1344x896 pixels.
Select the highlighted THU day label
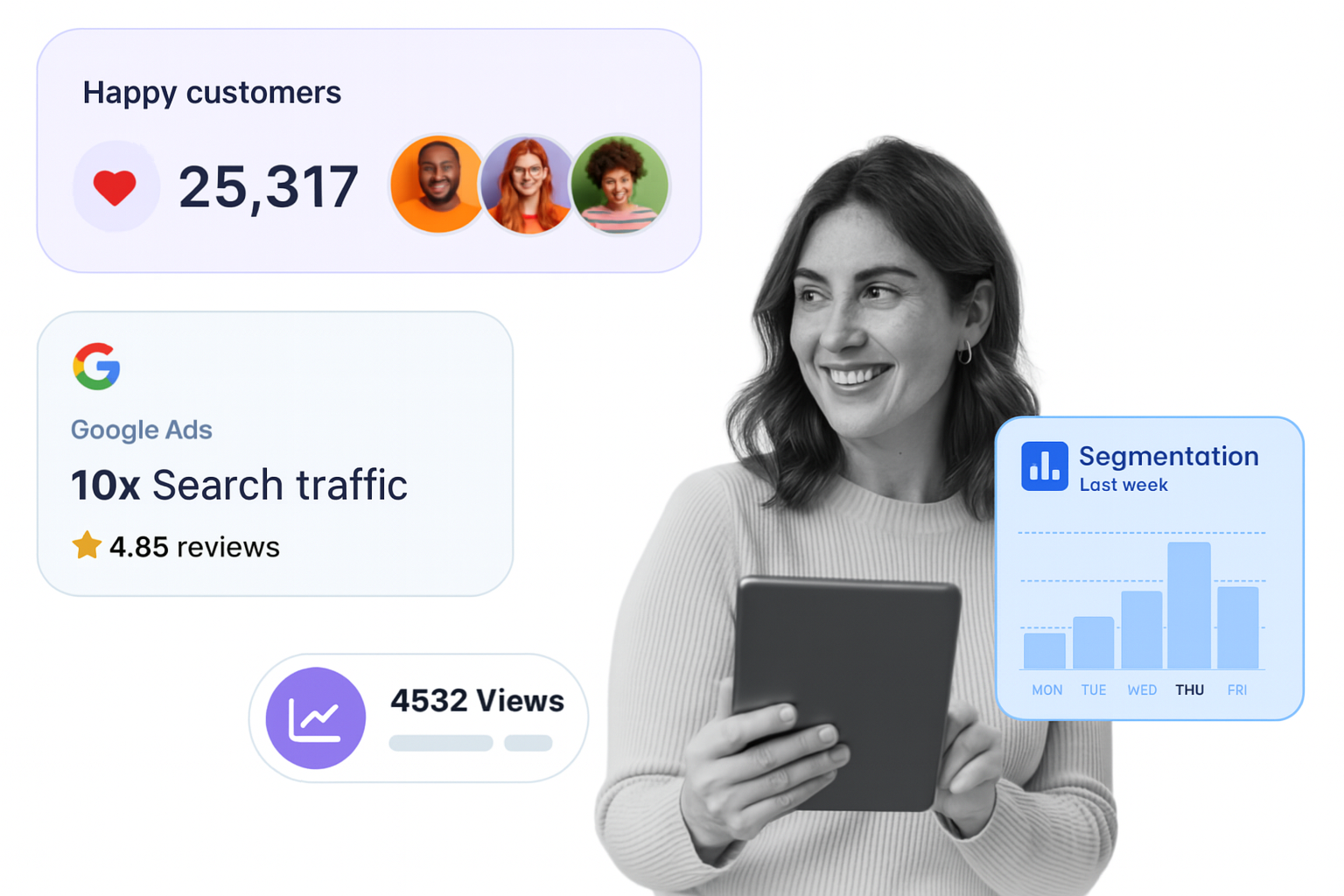(x=1189, y=690)
